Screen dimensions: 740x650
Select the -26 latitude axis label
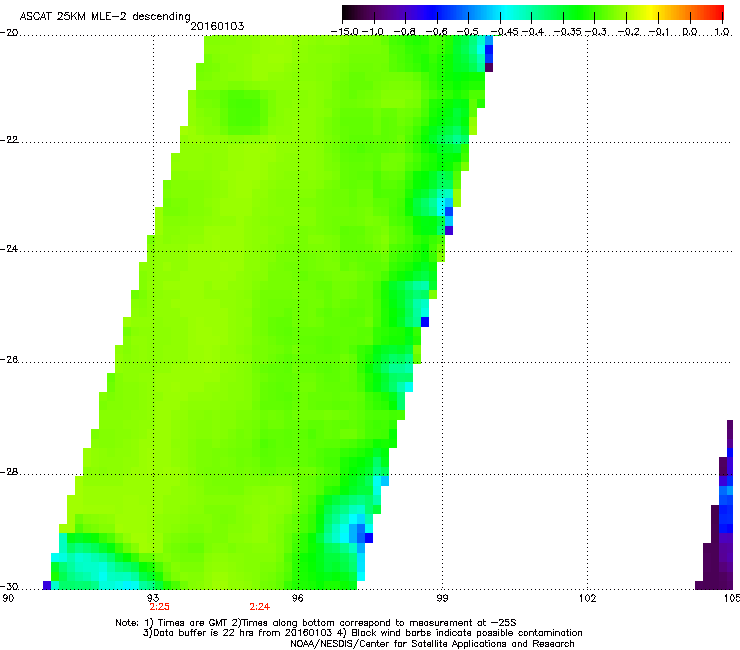(9, 360)
